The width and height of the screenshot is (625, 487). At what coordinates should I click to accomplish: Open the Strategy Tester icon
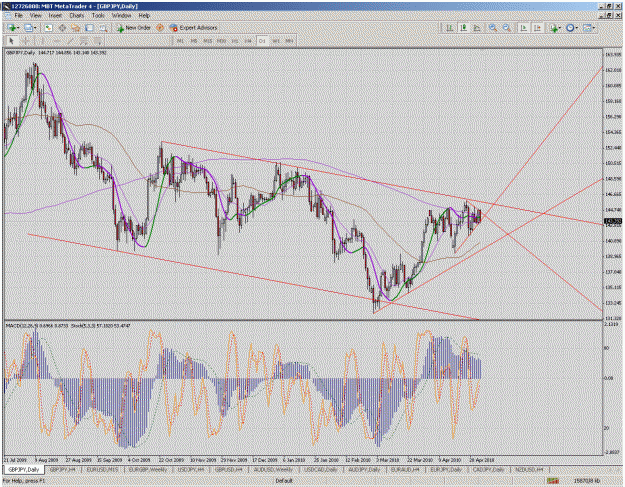coord(103,28)
